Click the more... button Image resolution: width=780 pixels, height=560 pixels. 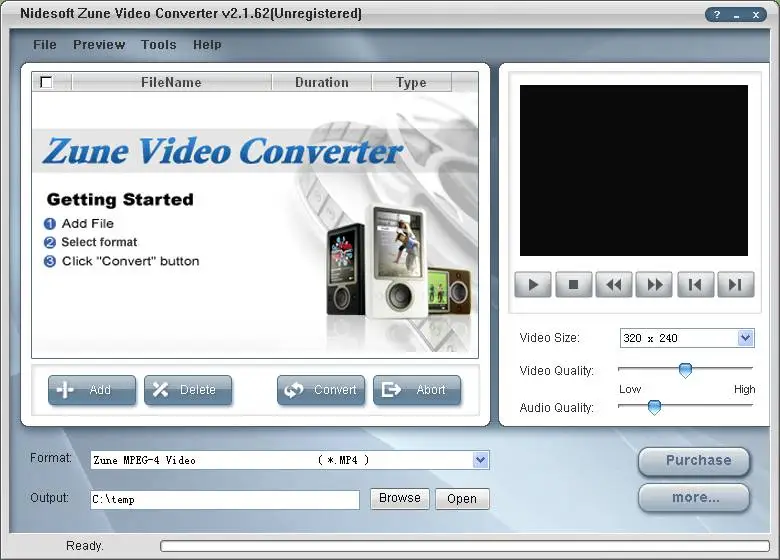tap(694, 498)
